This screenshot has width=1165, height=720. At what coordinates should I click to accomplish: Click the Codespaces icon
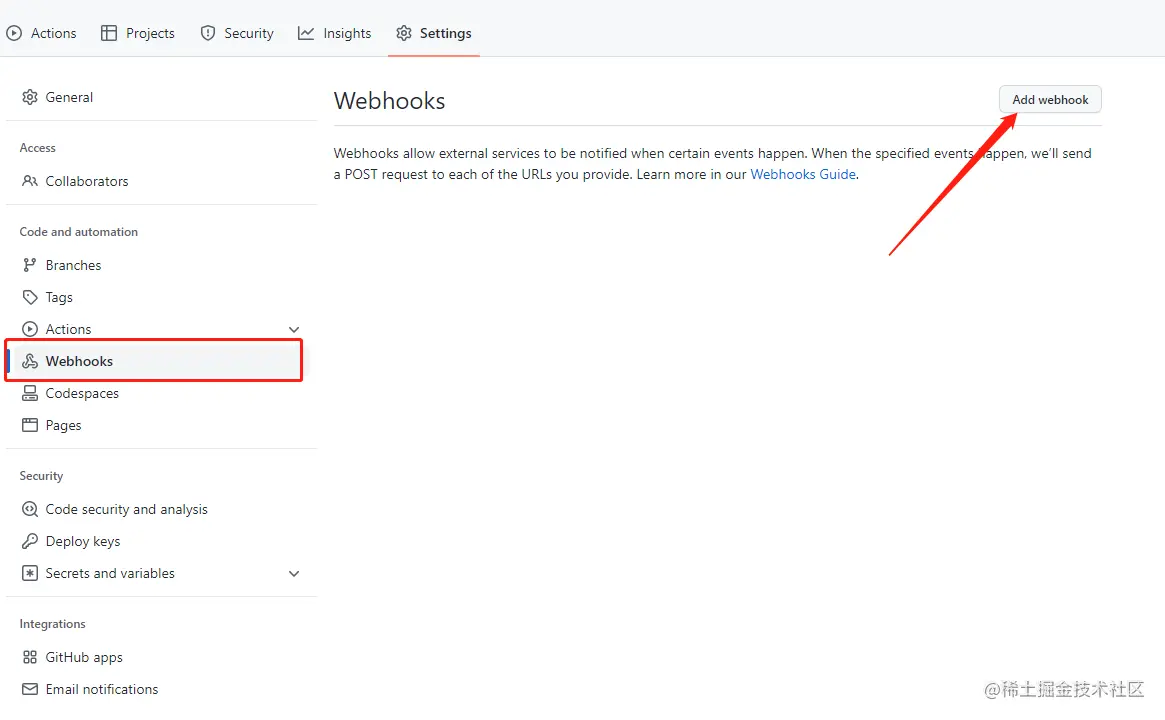pyautogui.click(x=30, y=393)
